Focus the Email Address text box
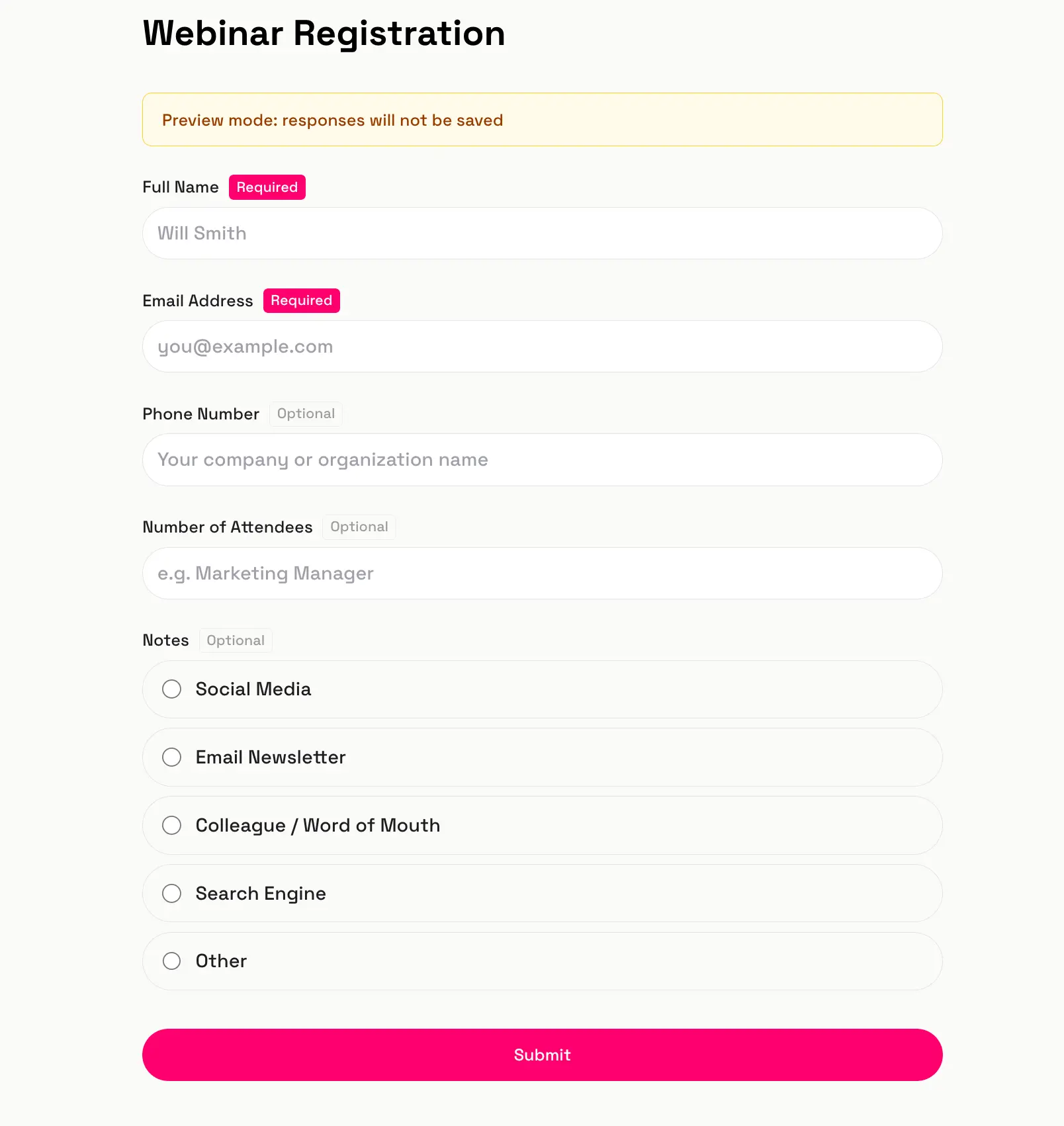 (542, 347)
